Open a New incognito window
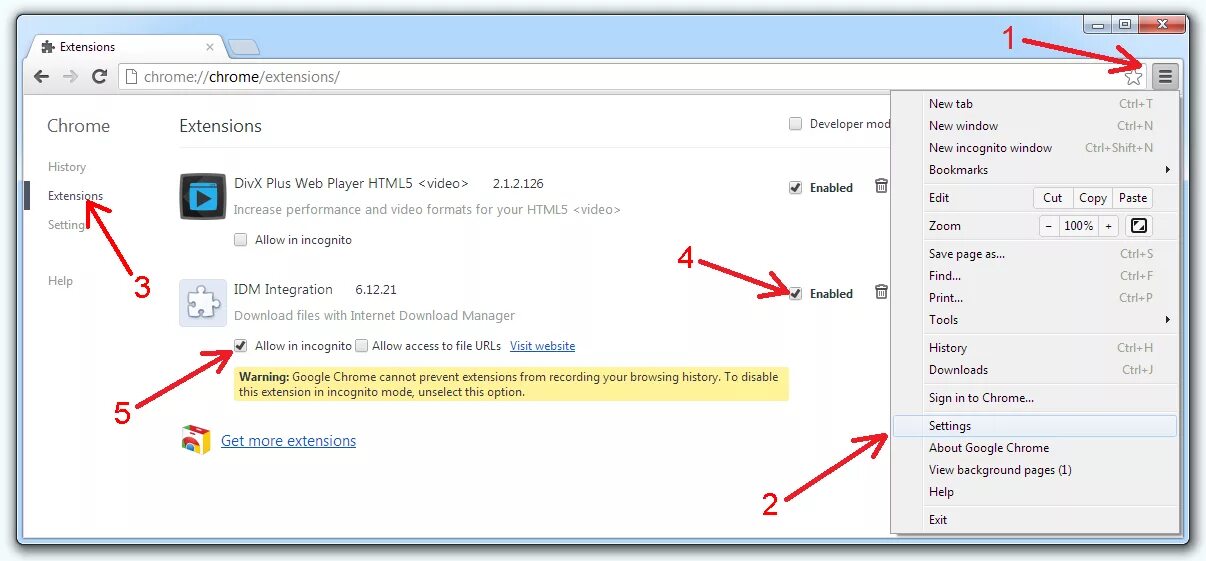Image resolution: width=1206 pixels, height=561 pixels. coord(1035,148)
